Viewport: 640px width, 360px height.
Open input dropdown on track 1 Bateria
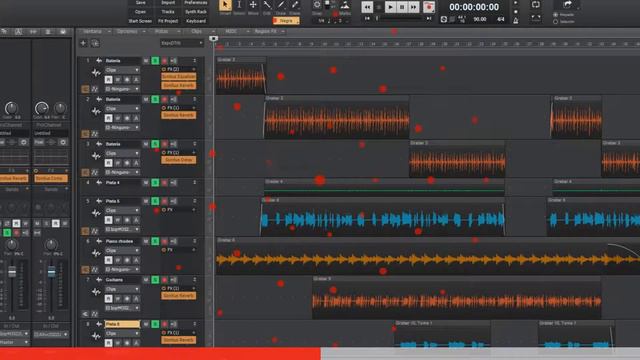click(122, 89)
